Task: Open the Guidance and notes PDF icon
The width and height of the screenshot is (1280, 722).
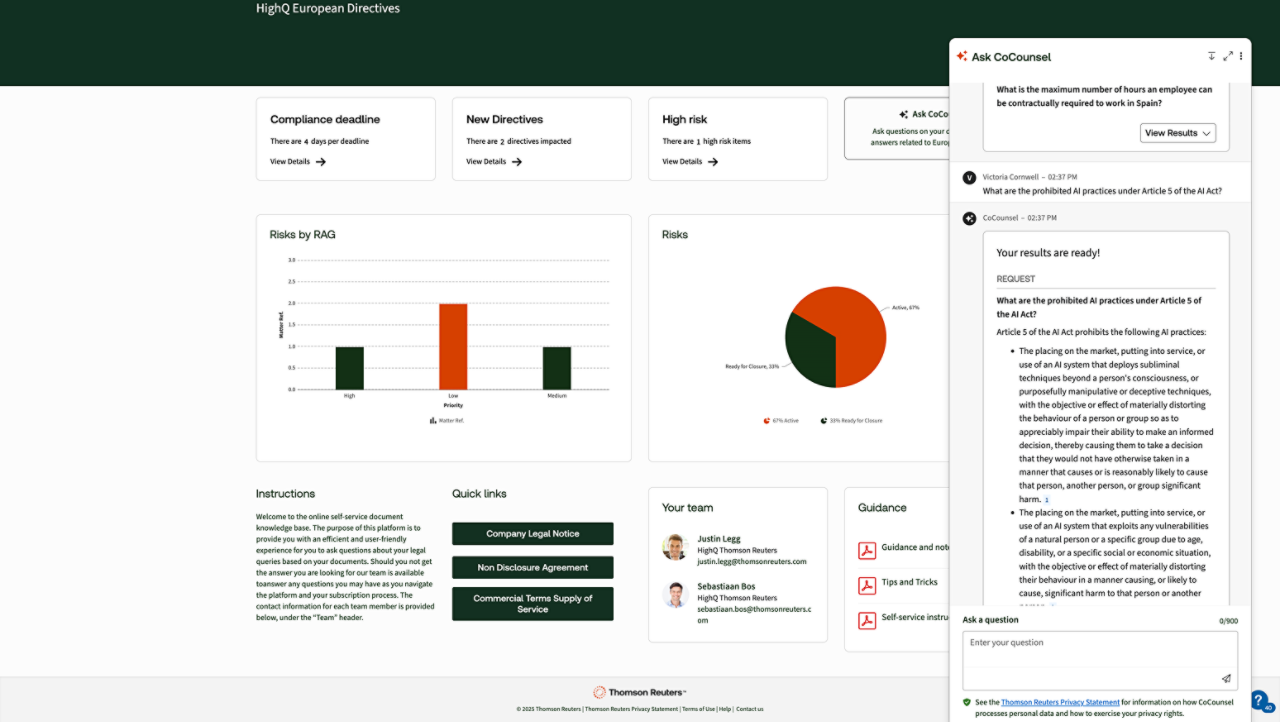Action: tap(867, 550)
